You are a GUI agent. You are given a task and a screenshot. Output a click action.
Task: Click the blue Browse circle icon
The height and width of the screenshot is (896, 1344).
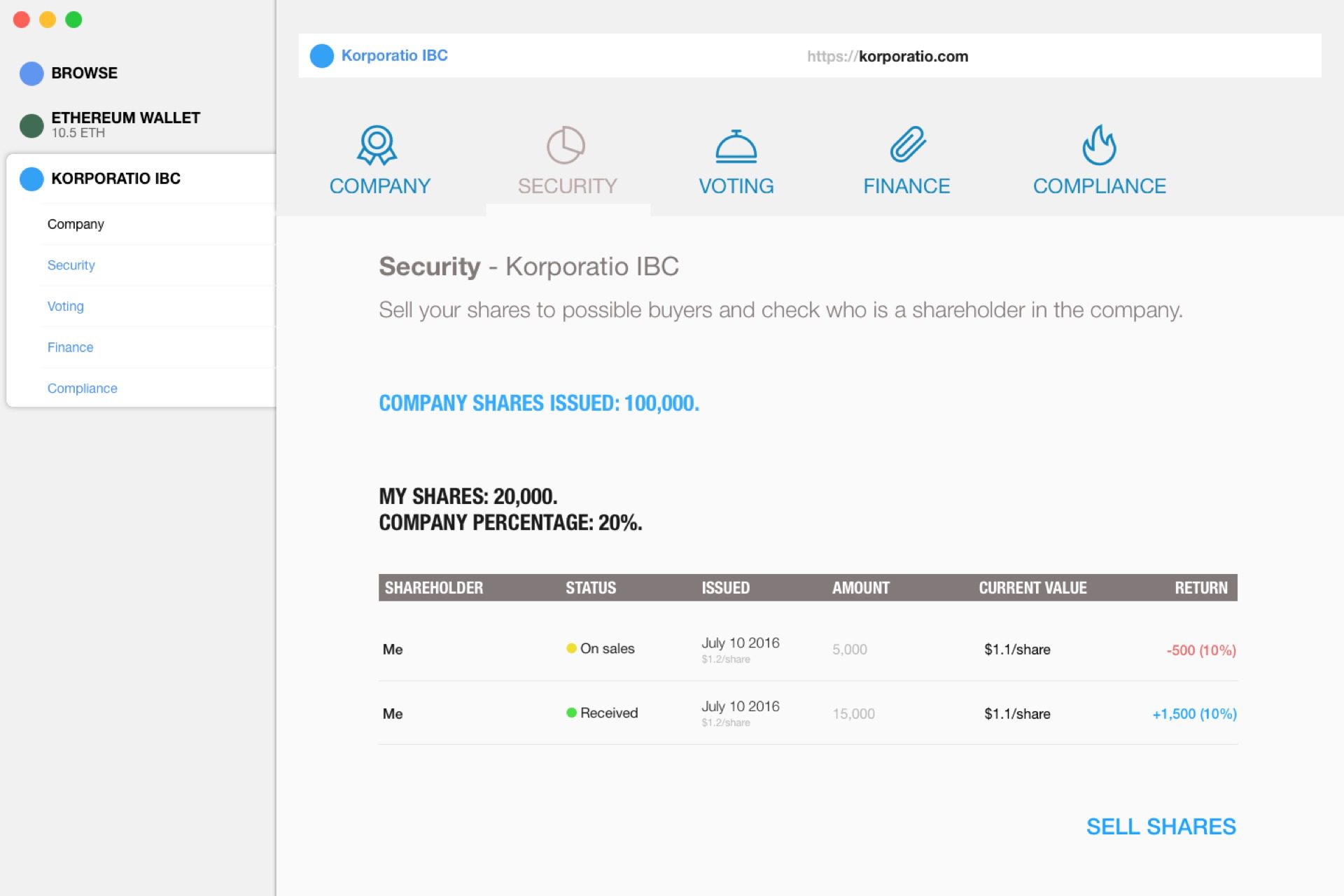click(x=31, y=73)
